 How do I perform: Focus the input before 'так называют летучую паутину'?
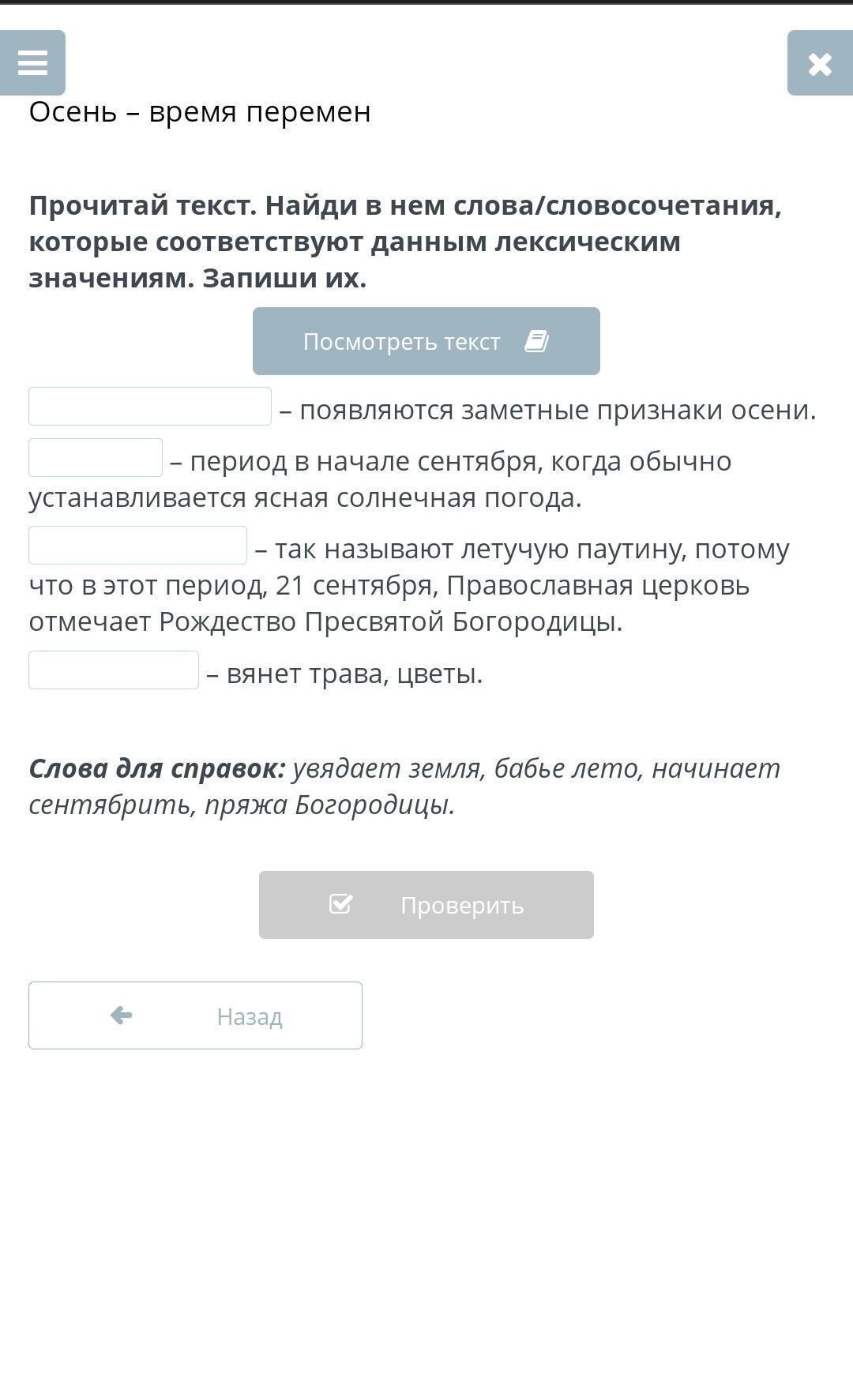pos(137,546)
